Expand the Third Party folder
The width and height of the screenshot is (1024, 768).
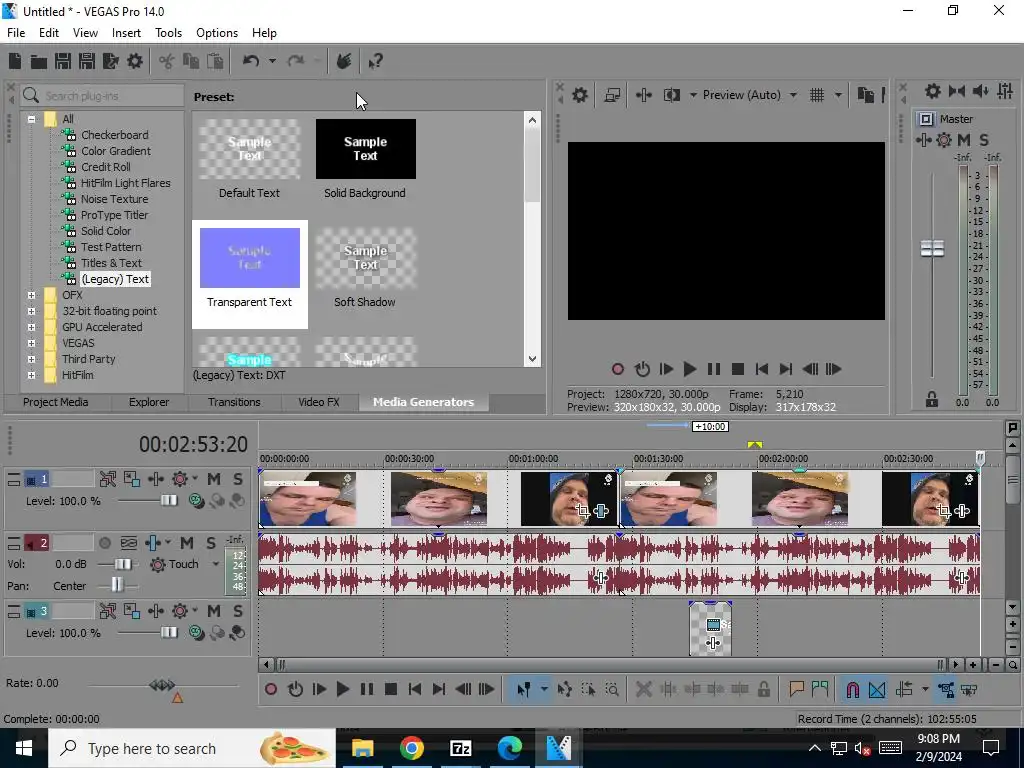(x=31, y=359)
